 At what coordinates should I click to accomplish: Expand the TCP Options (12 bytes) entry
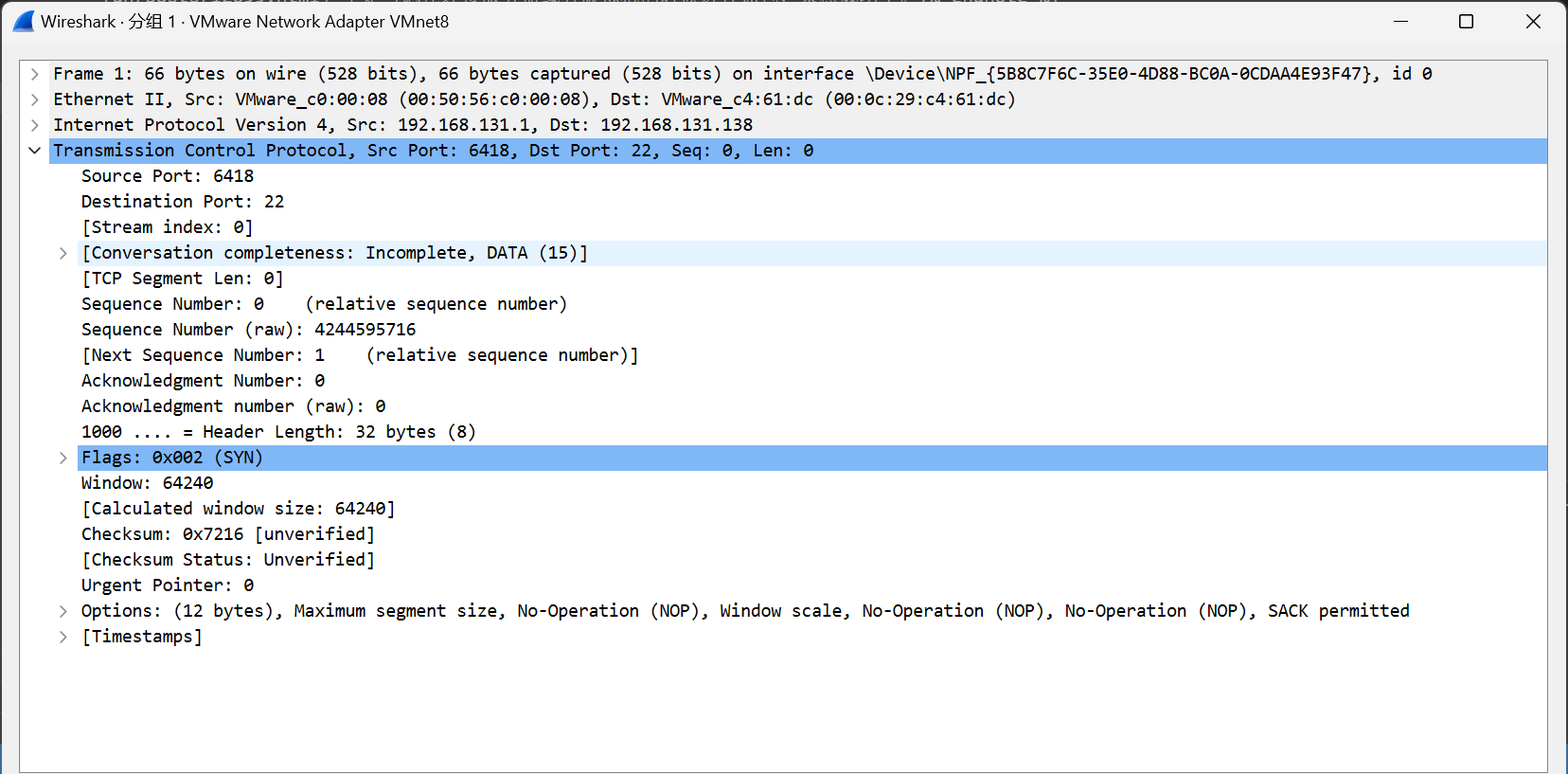[63, 611]
